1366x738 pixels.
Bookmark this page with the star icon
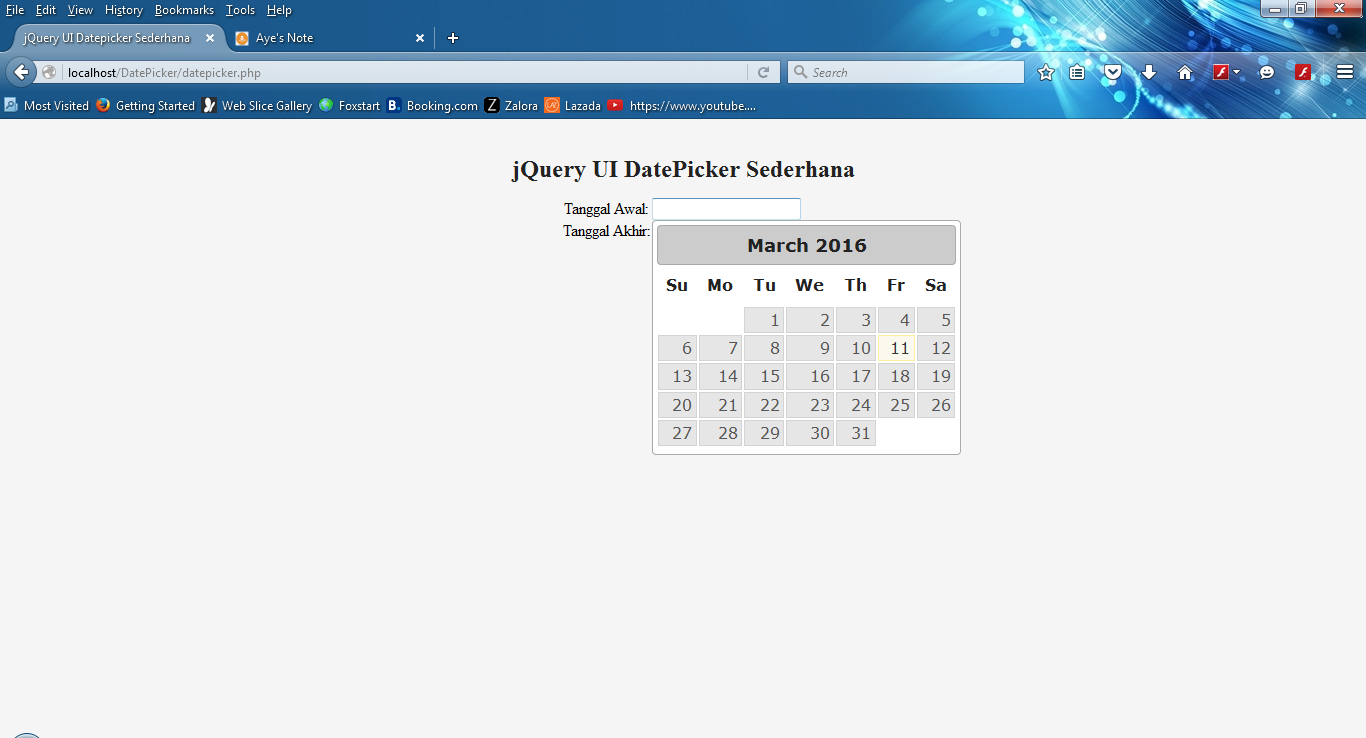pyautogui.click(x=1045, y=71)
